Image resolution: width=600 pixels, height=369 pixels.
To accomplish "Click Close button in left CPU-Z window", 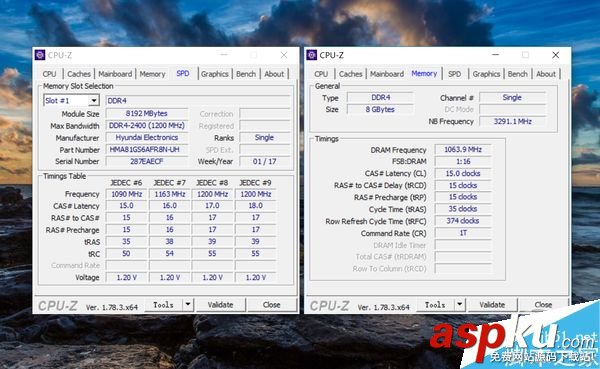I will tap(272, 305).
